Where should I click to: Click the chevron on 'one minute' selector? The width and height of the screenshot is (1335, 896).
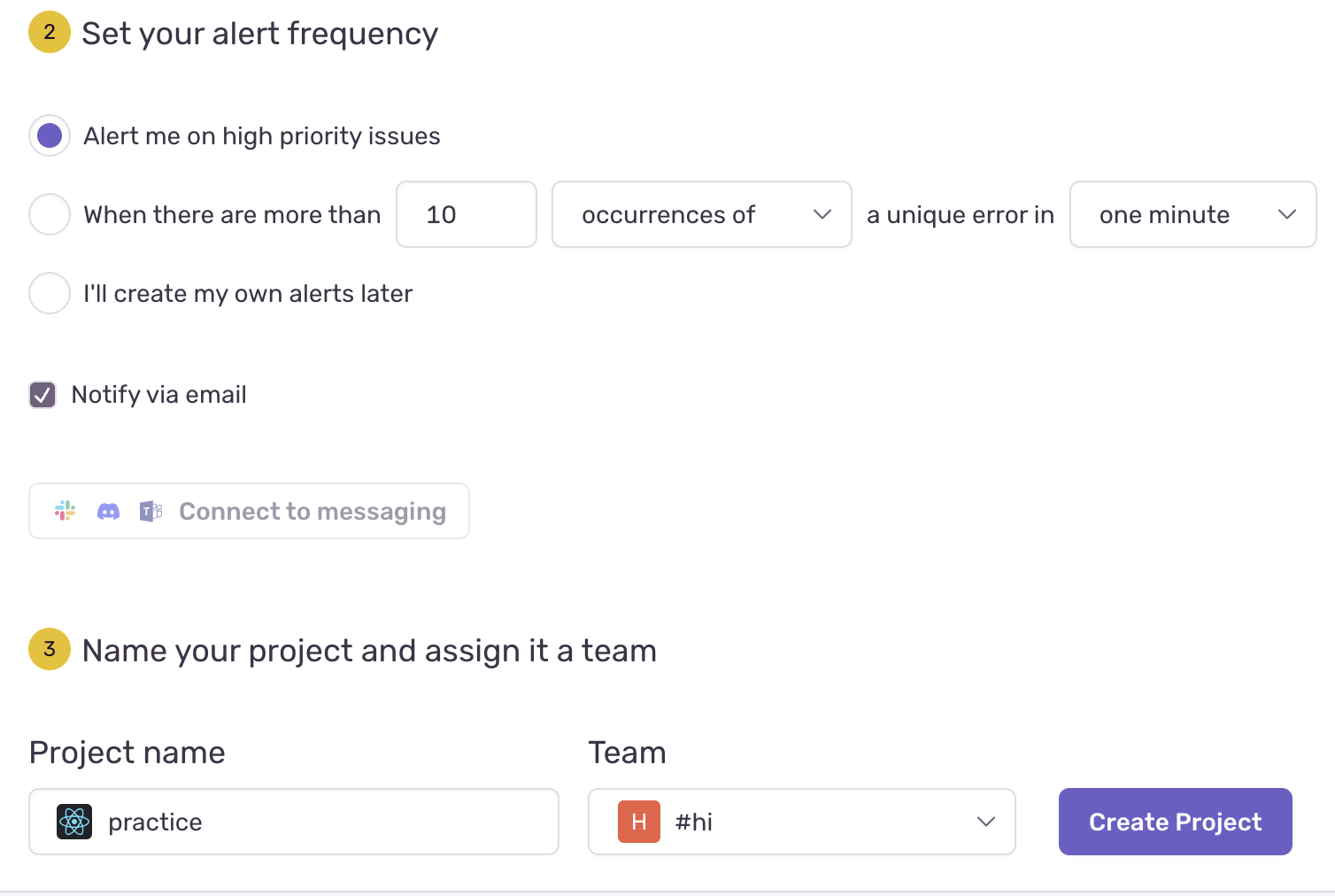pos(1287,214)
